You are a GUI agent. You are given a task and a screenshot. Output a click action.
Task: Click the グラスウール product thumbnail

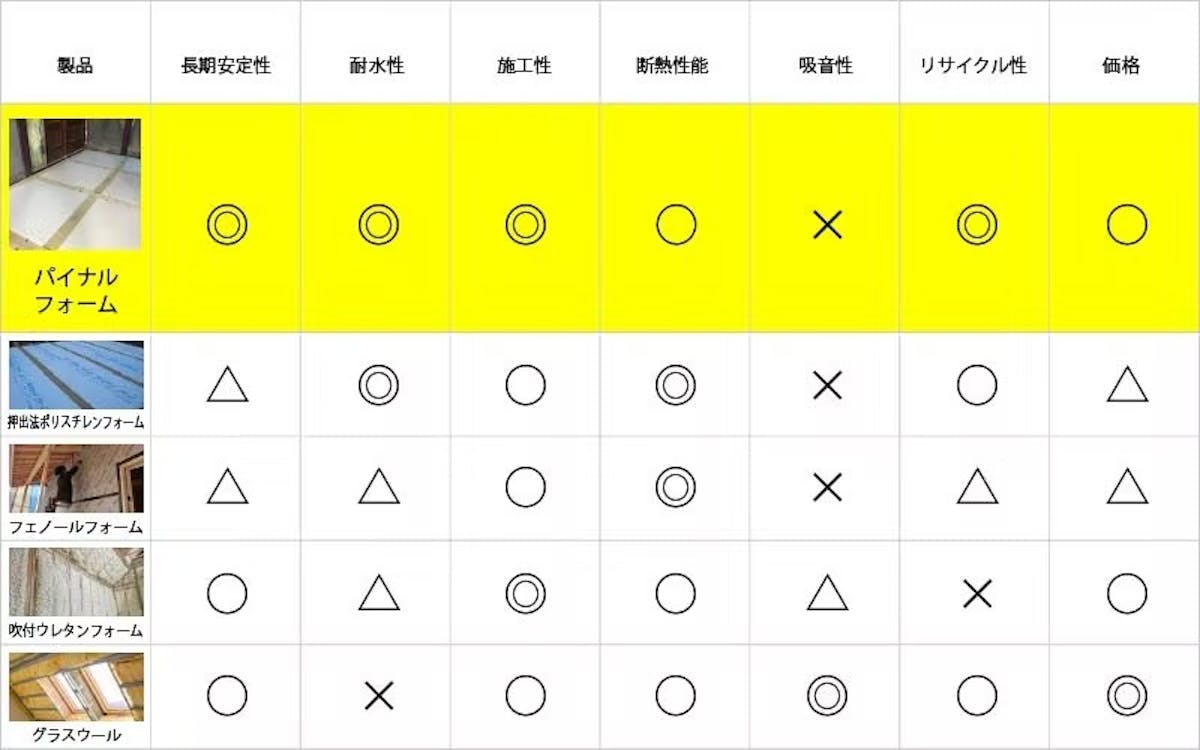tap(76, 687)
